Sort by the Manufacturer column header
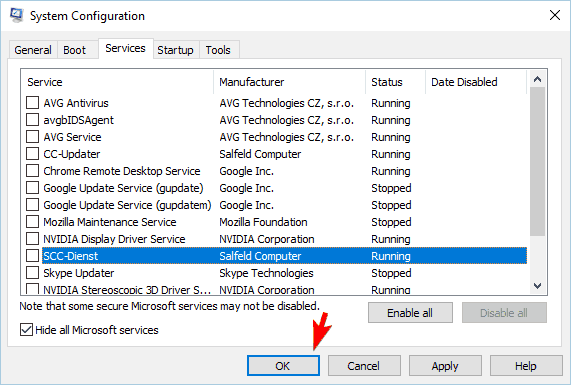 click(290, 82)
